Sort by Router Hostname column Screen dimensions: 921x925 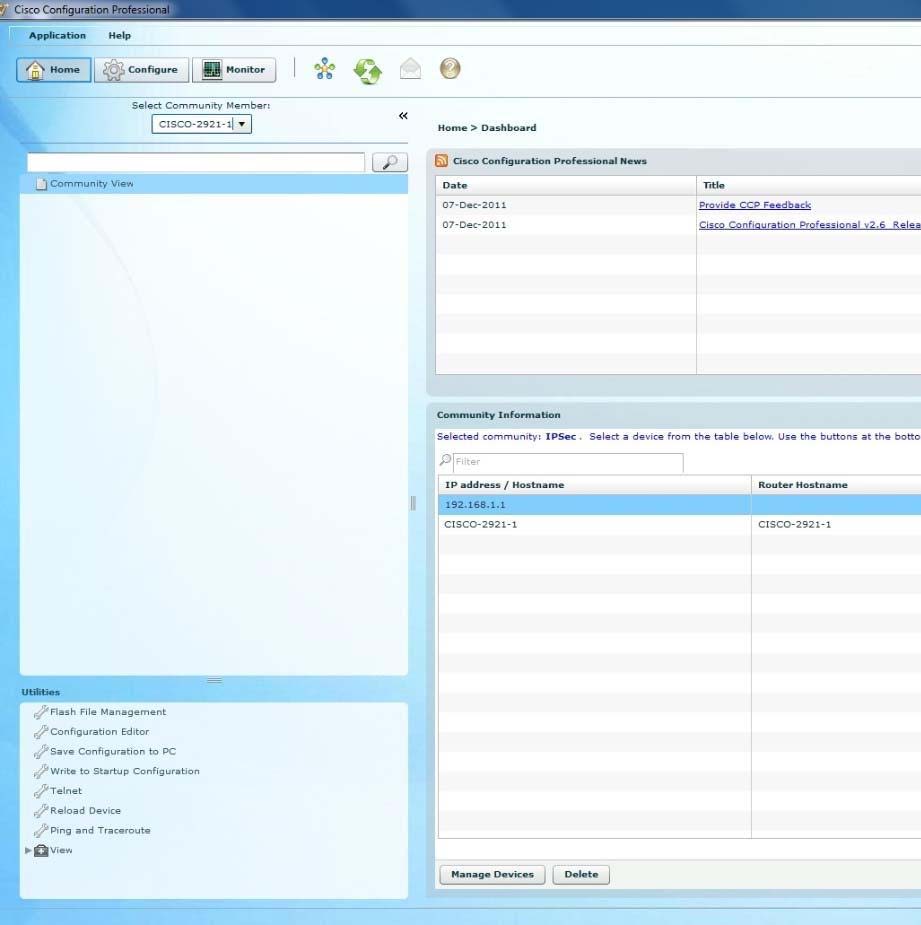[836, 485]
